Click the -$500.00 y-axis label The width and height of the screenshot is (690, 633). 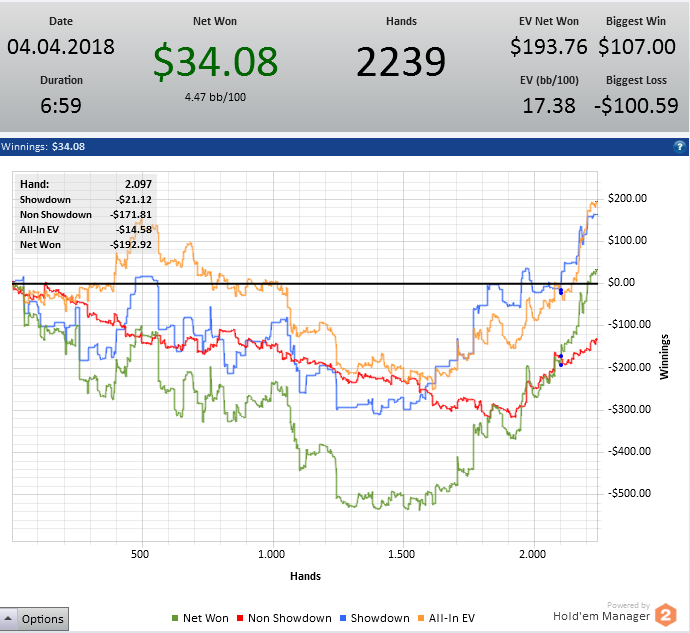629,493
